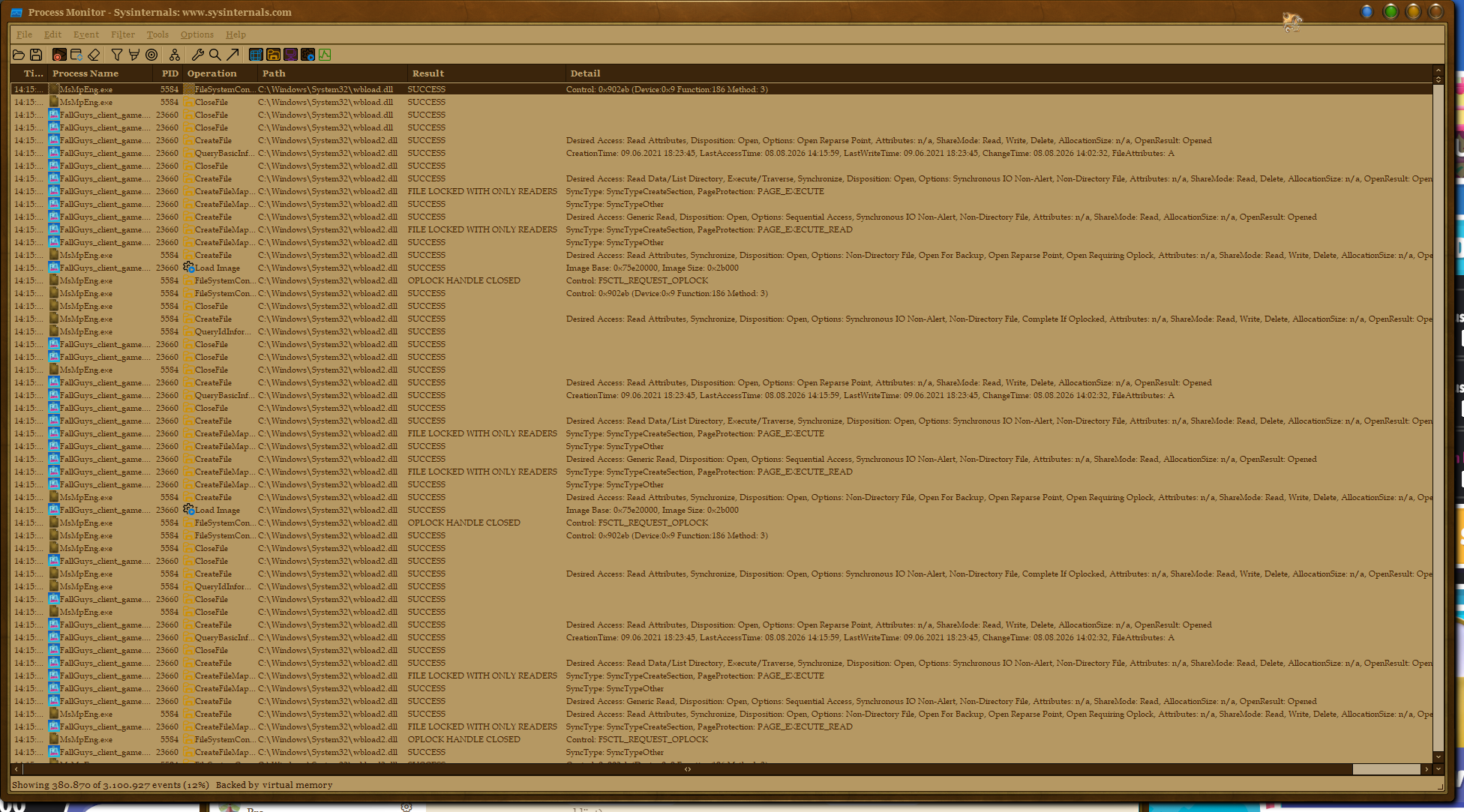Open the Highlight dialog icon

tap(133, 55)
